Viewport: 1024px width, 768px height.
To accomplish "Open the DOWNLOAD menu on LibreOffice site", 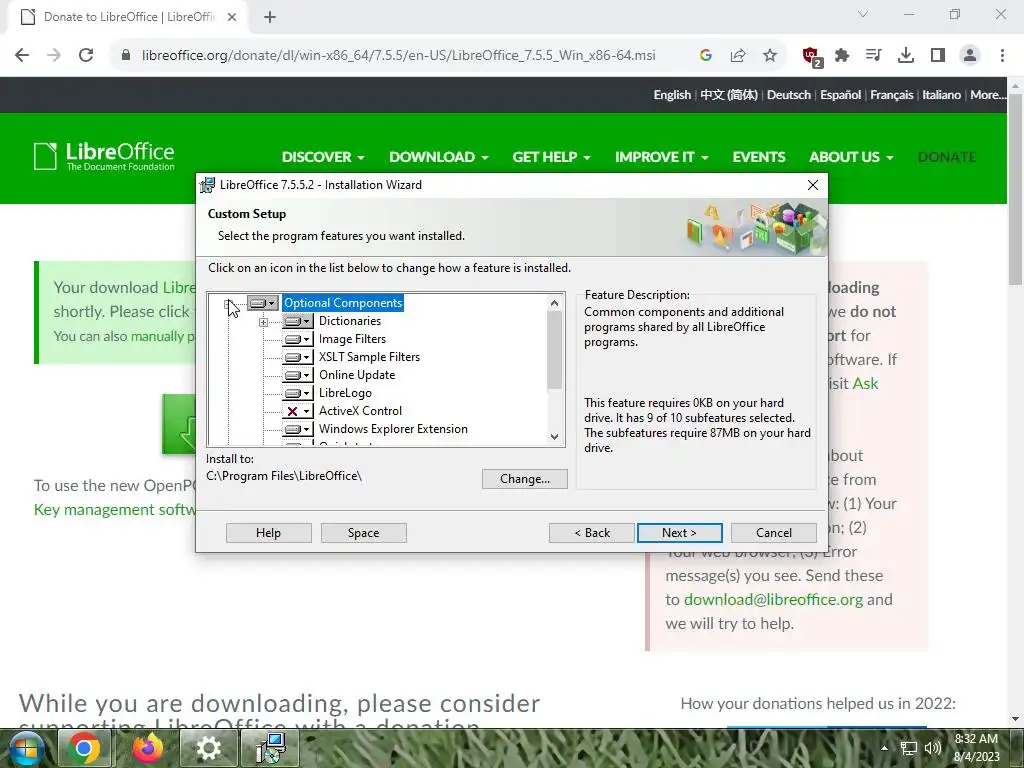I will click(x=439, y=157).
